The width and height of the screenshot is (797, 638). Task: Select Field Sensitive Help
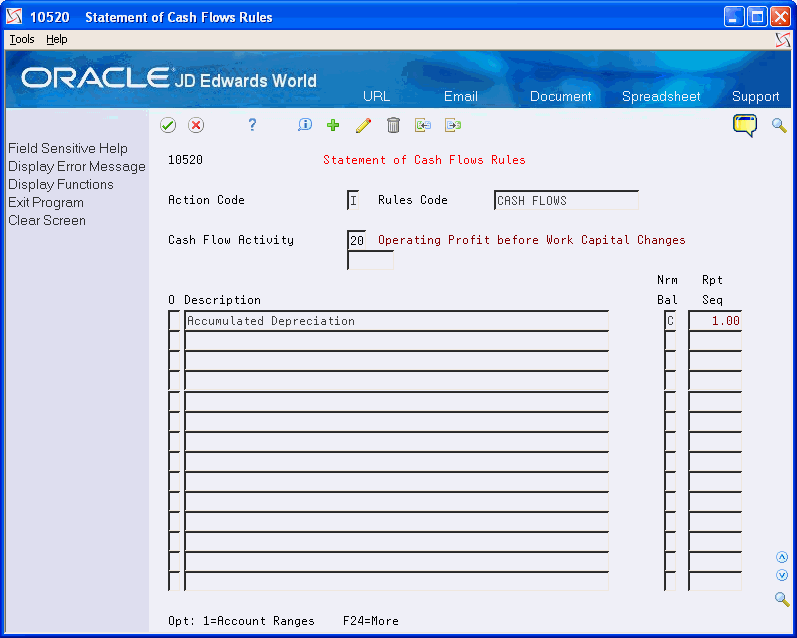coord(68,148)
